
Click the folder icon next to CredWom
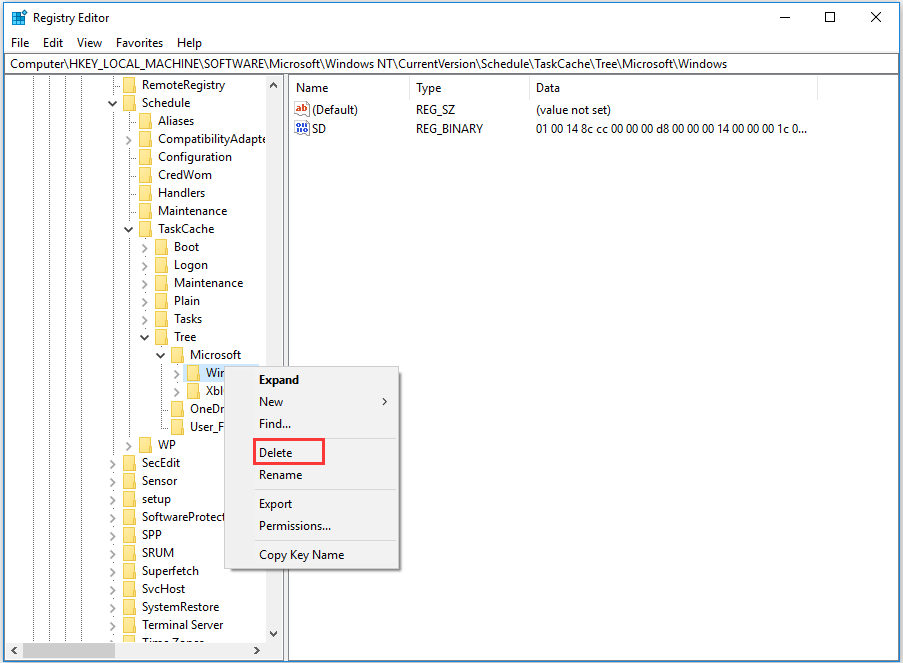144,174
